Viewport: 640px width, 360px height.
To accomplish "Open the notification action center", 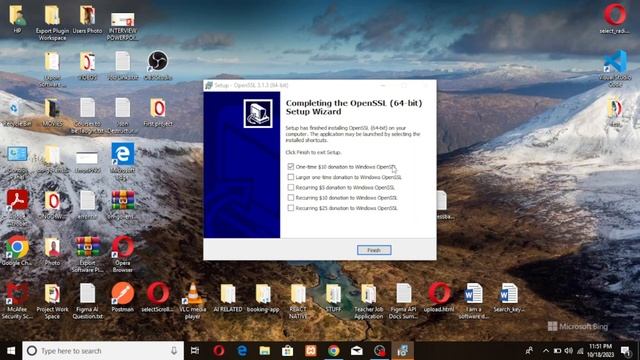I will [625, 351].
